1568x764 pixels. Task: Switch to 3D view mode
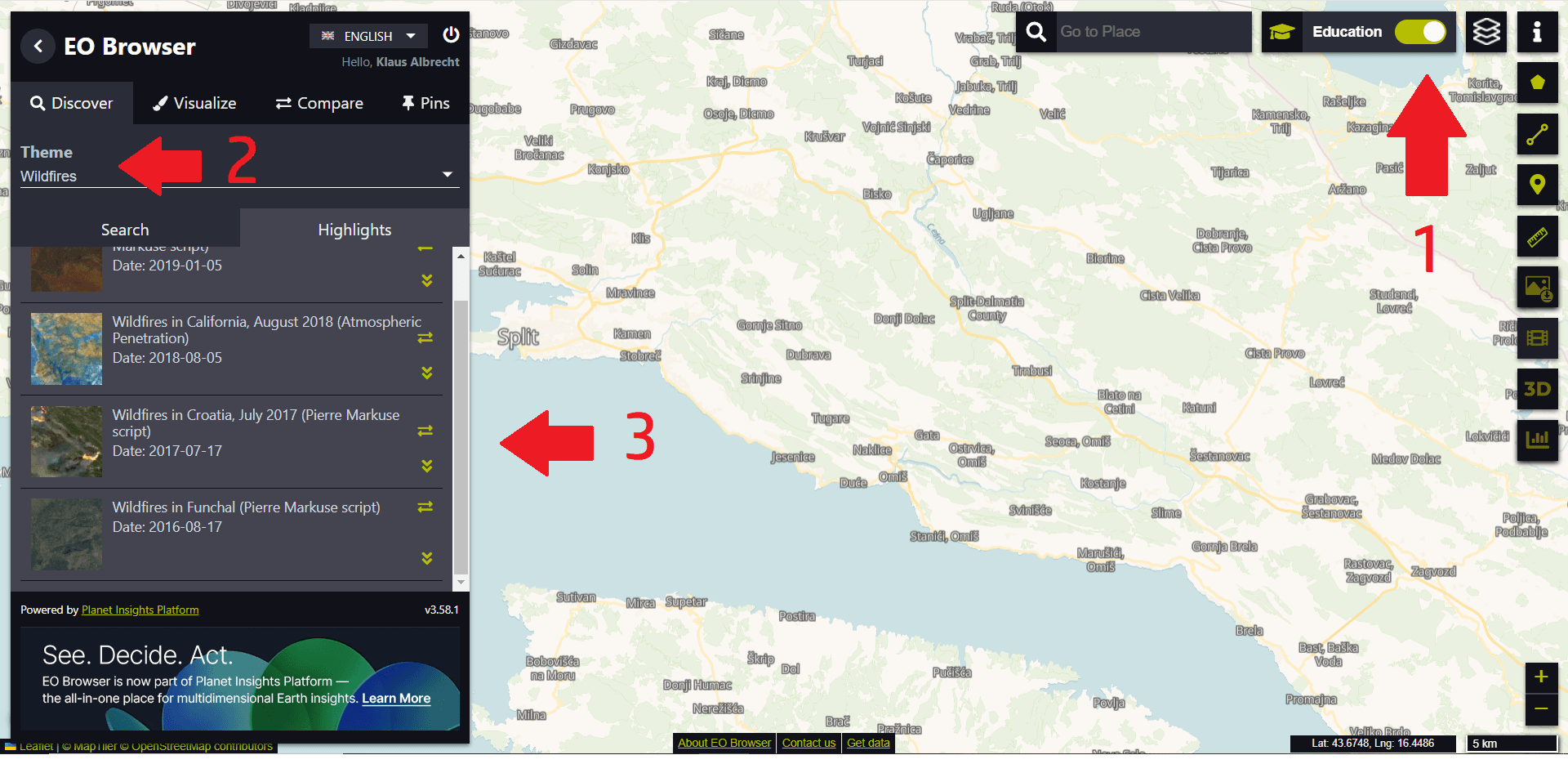click(1537, 389)
